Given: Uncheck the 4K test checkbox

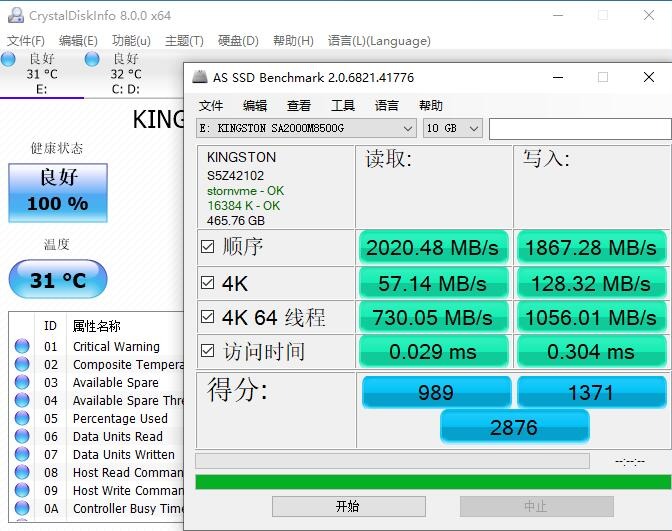Looking at the screenshot, I should point(207,282).
